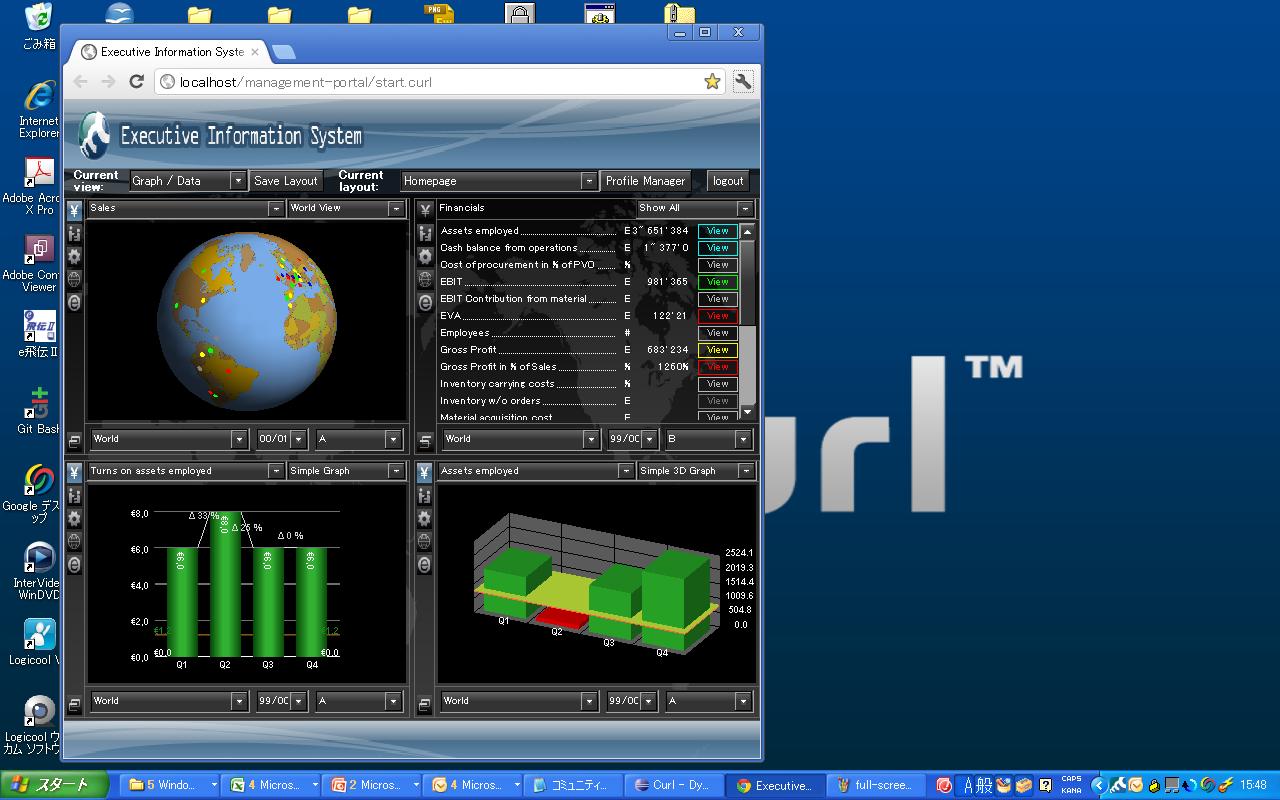The width and height of the screenshot is (1280, 800).
Task: Click the globe icon in the Sales panel
Action: tap(74, 279)
